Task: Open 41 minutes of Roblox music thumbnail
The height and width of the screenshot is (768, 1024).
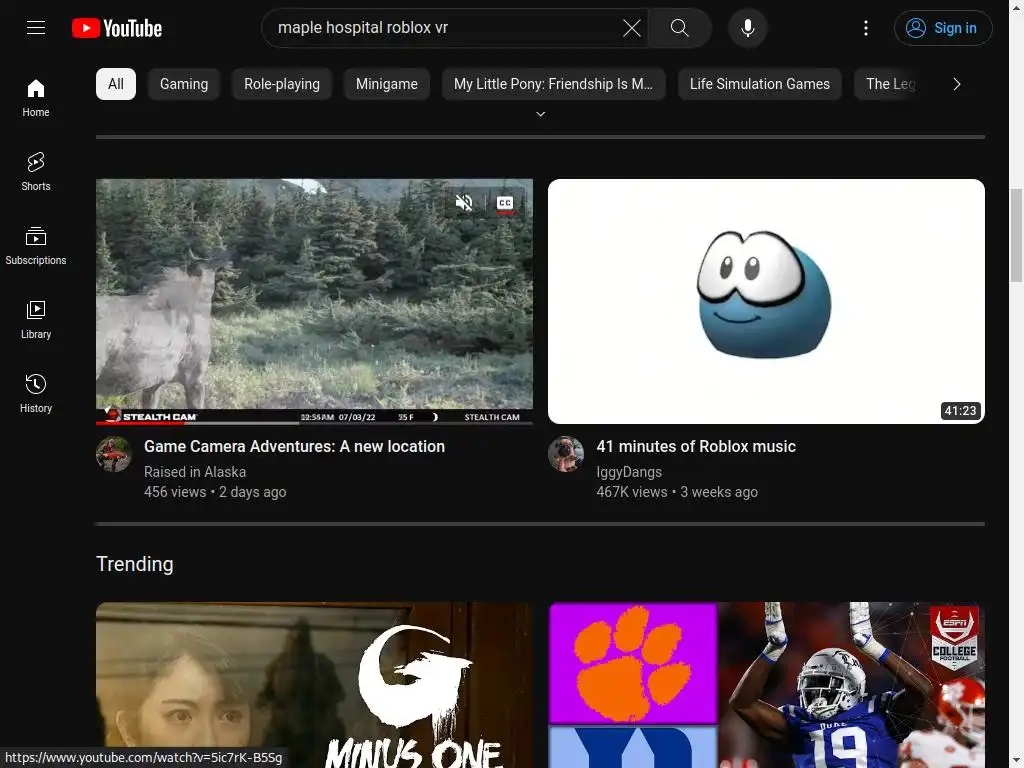Action: 766,301
